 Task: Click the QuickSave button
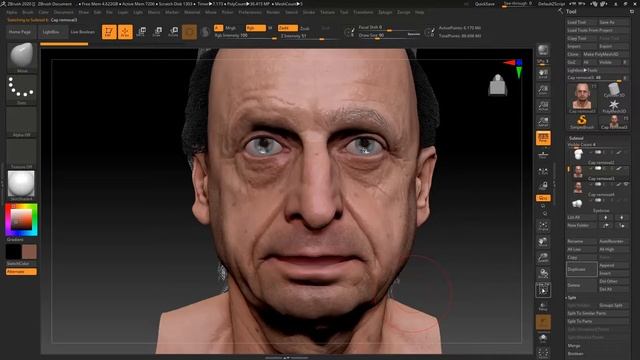[484, 4]
